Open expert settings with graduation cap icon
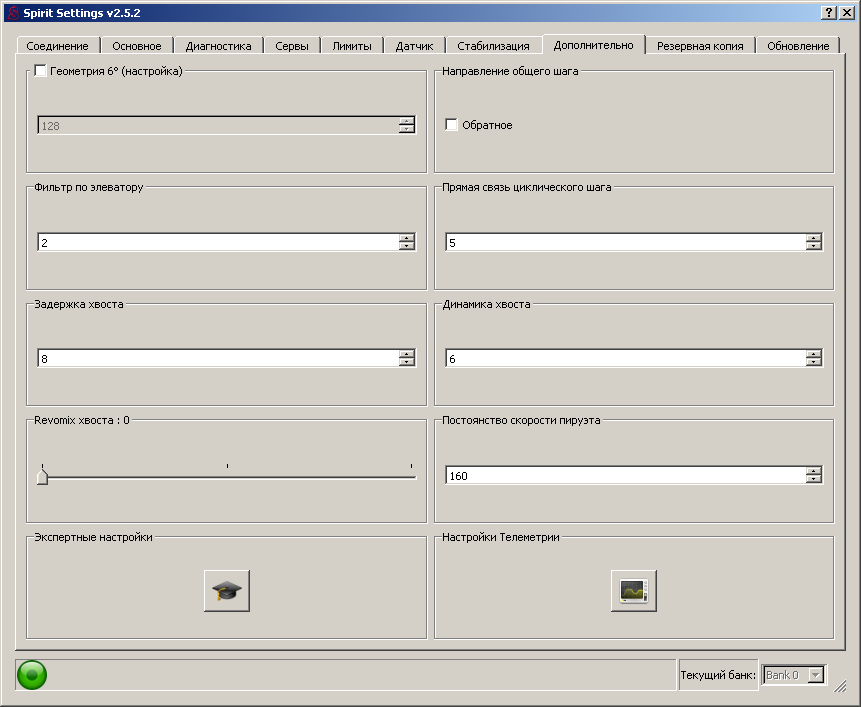Viewport: 861px width, 707px height. pos(227,591)
